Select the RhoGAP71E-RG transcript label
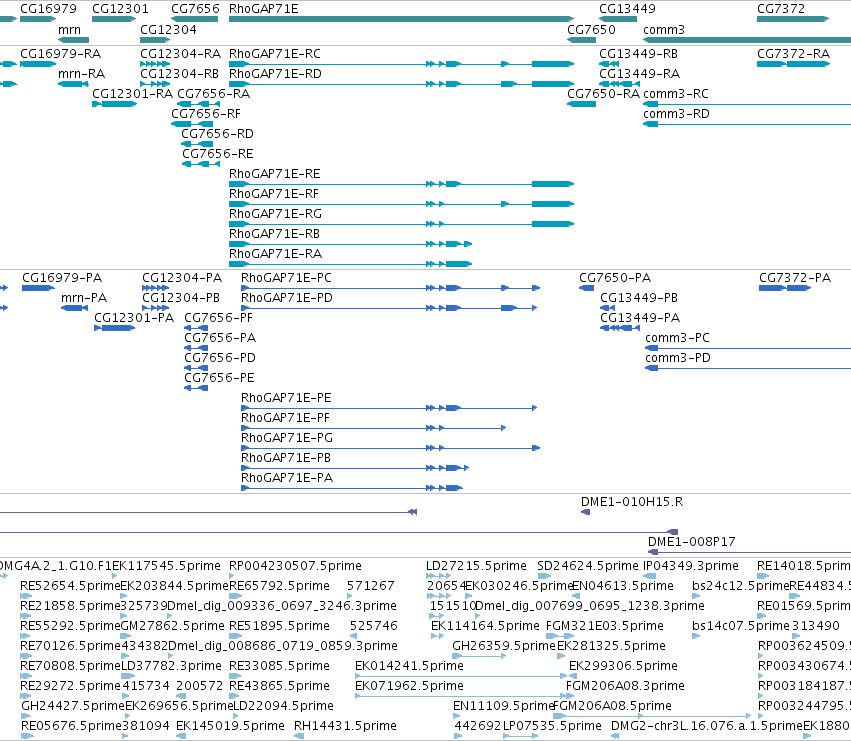This screenshot has height=741, width=851. coord(275,214)
